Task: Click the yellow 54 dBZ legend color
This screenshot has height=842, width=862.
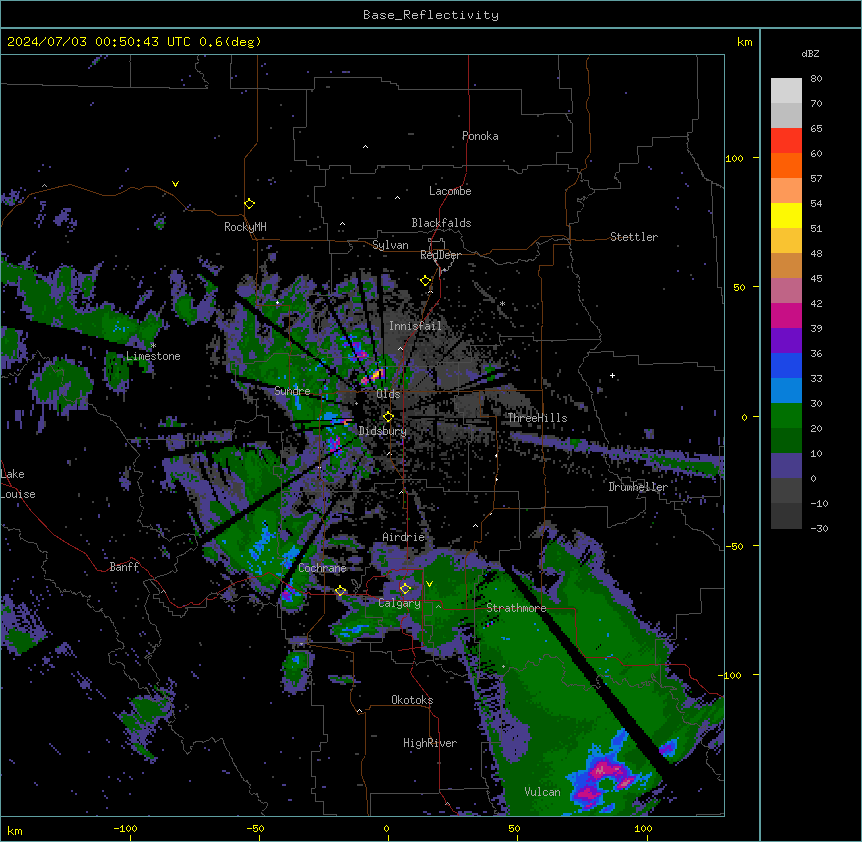Action: pos(786,215)
